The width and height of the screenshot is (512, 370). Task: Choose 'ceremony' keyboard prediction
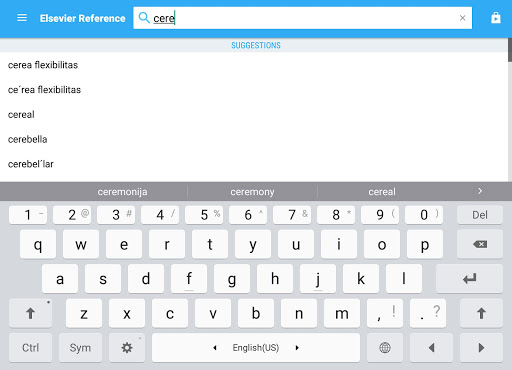click(252, 192)
